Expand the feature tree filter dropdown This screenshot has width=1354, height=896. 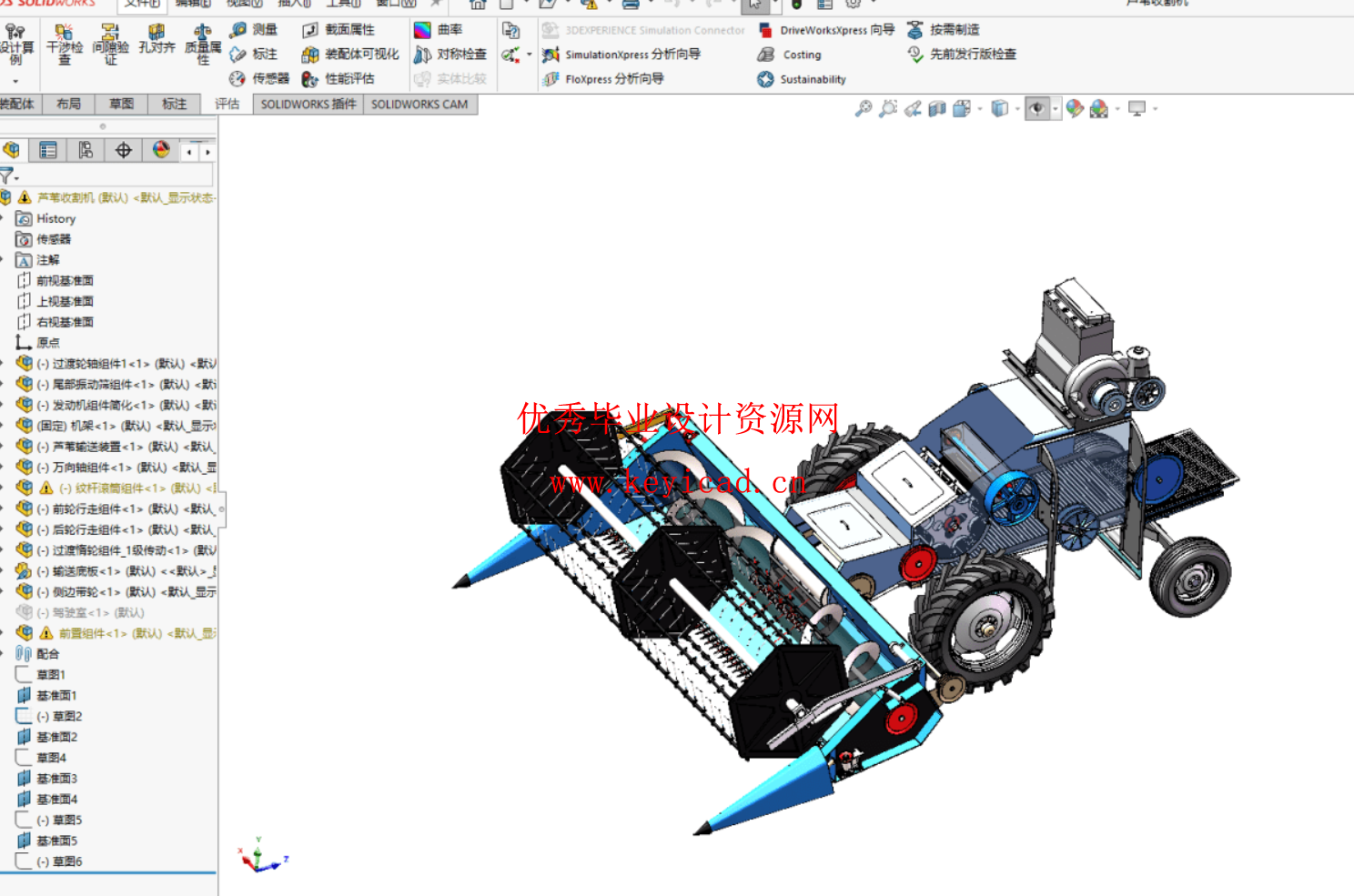click(x=16, y=178)
